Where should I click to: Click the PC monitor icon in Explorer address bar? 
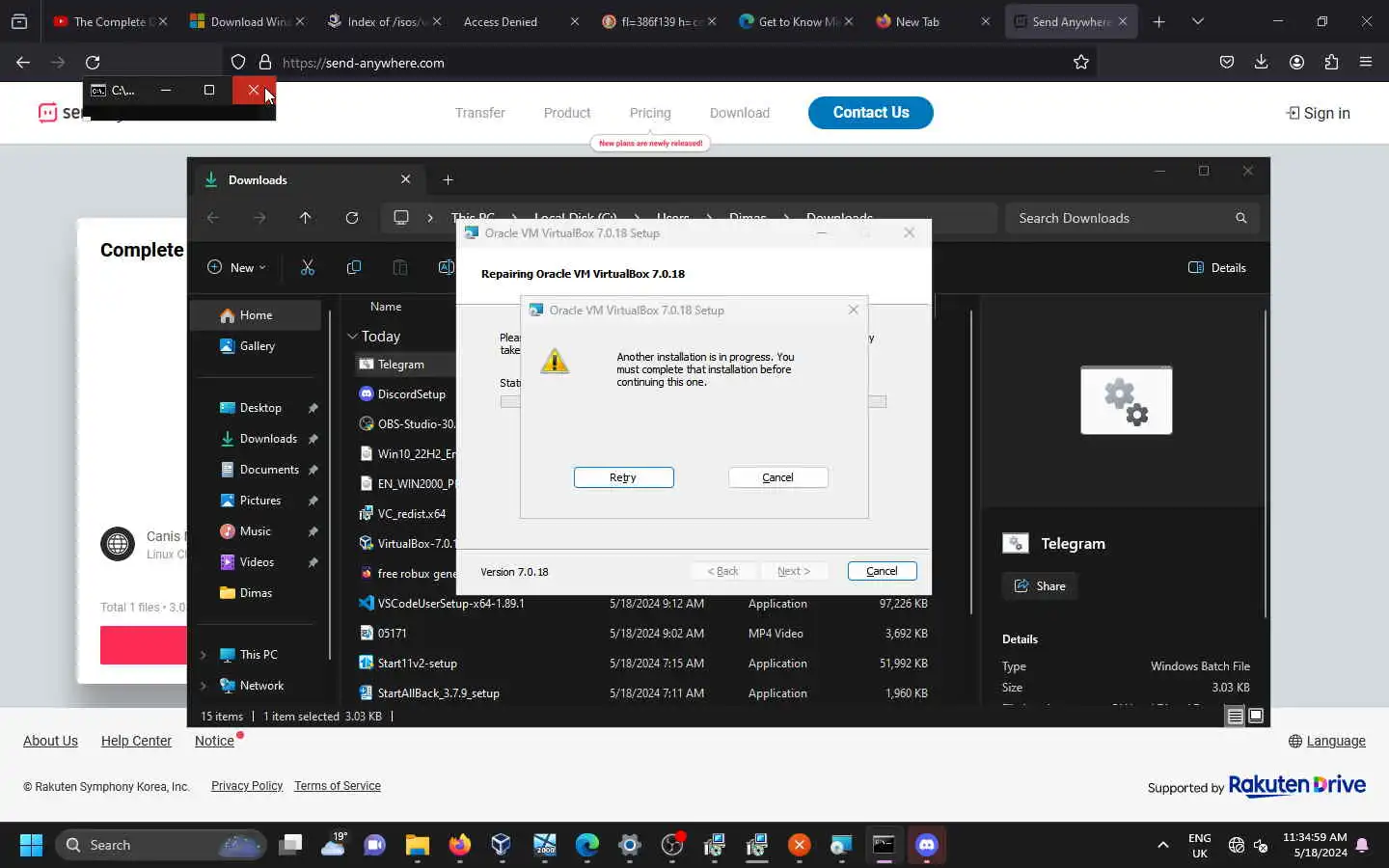pos(401,218)
